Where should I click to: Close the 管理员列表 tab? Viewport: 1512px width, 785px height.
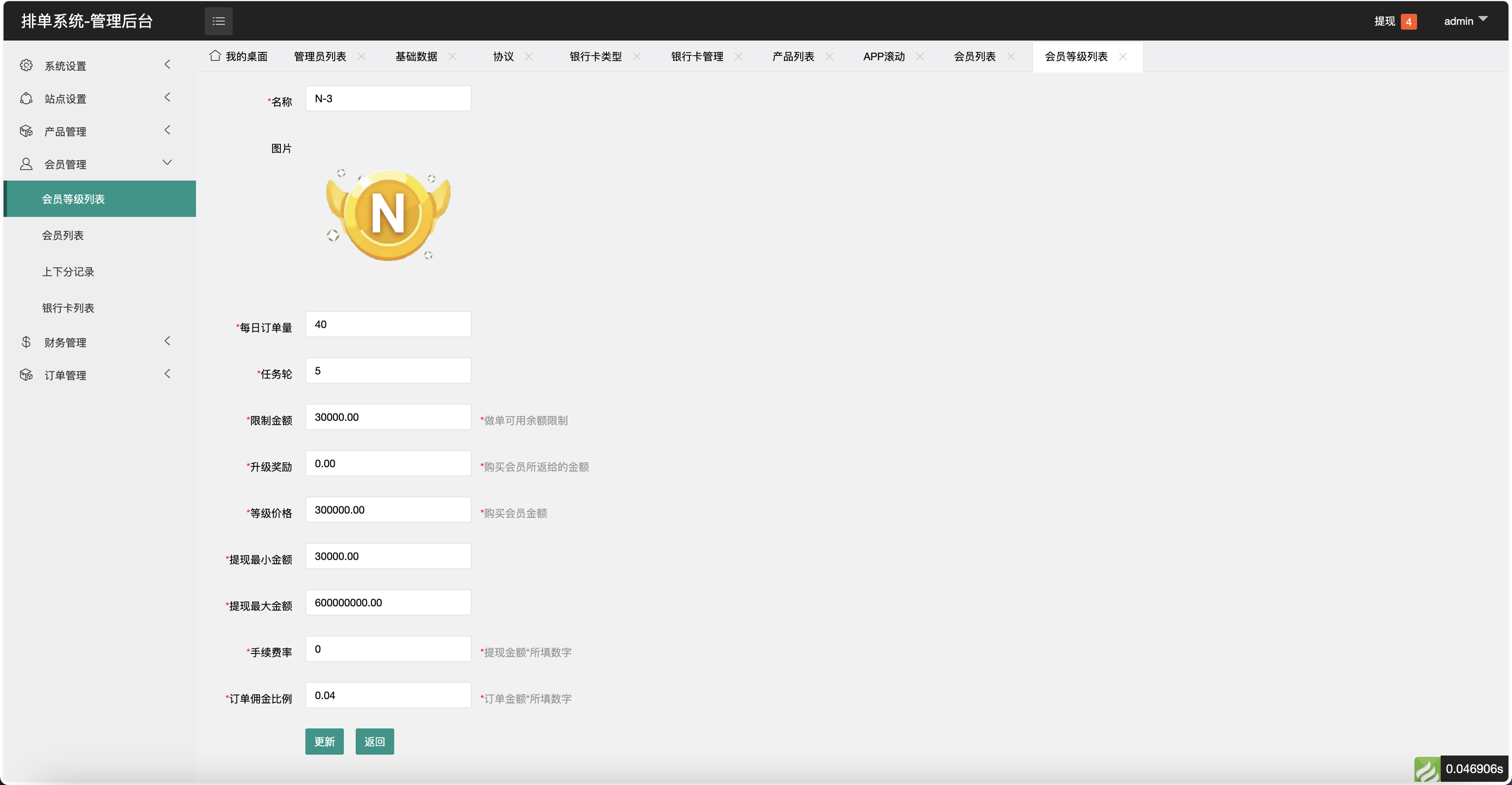361,56
